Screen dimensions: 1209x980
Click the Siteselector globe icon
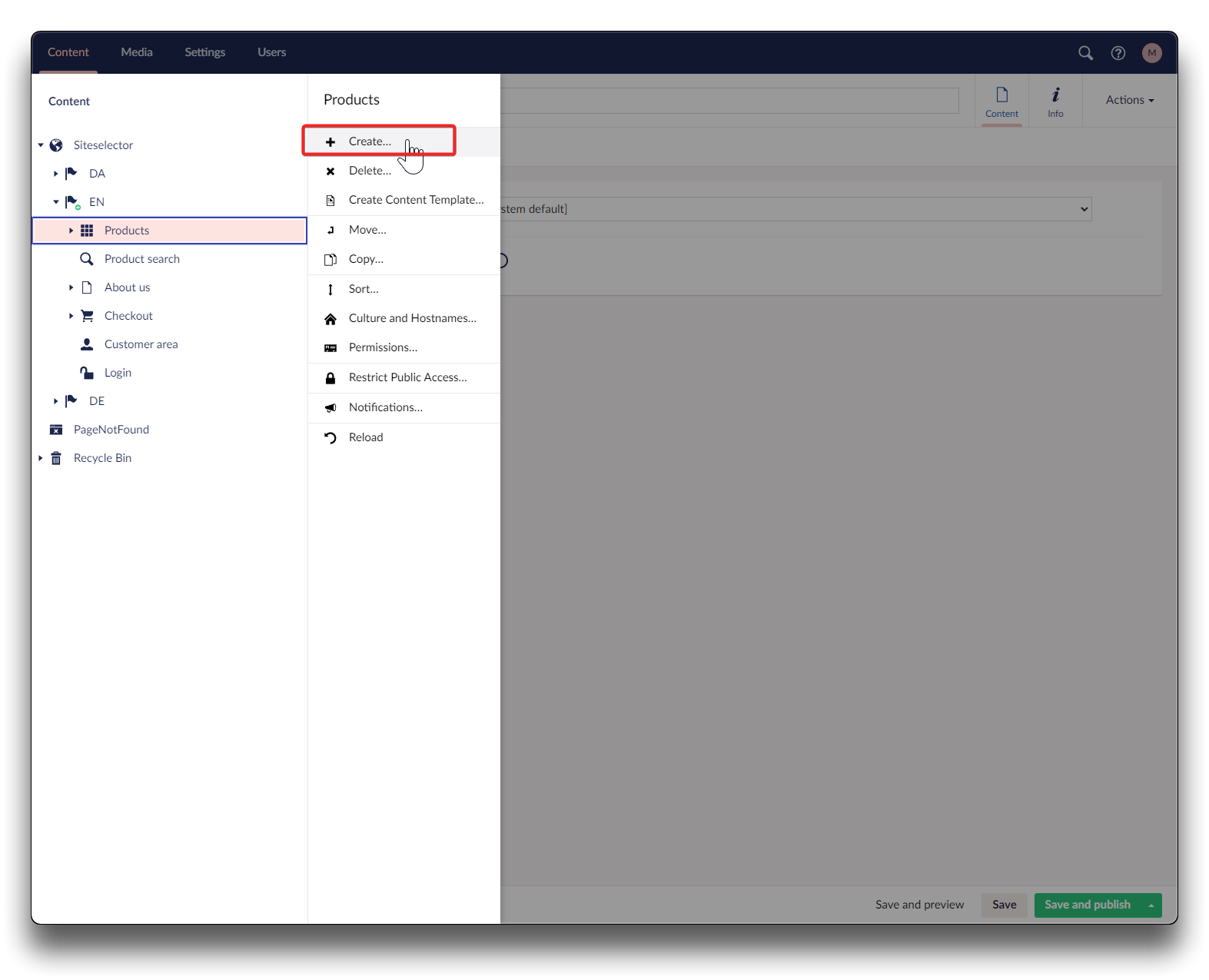click(x=56, y=145)
